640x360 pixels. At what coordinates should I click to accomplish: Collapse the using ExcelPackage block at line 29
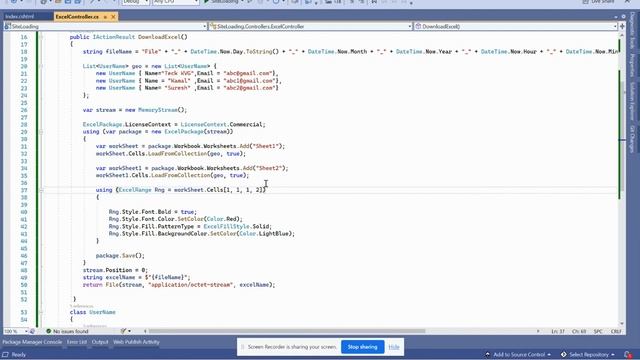pos(41,132)
